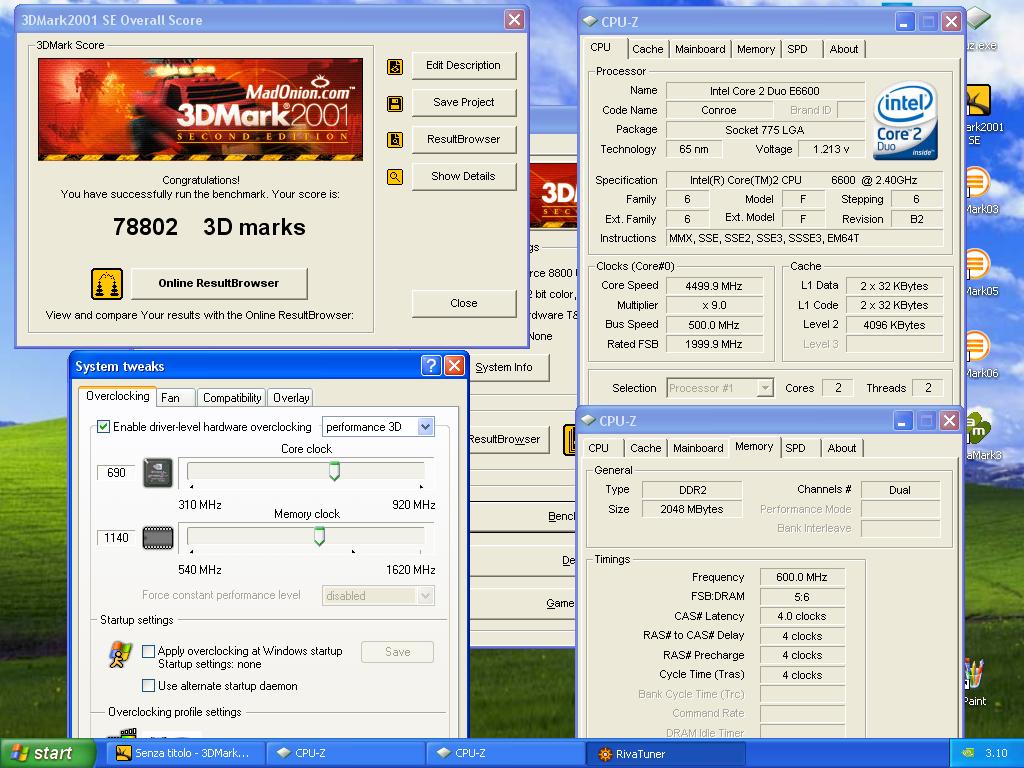Click the Show Details magnifier icon
1024x768 pixels.
(395, 176)
